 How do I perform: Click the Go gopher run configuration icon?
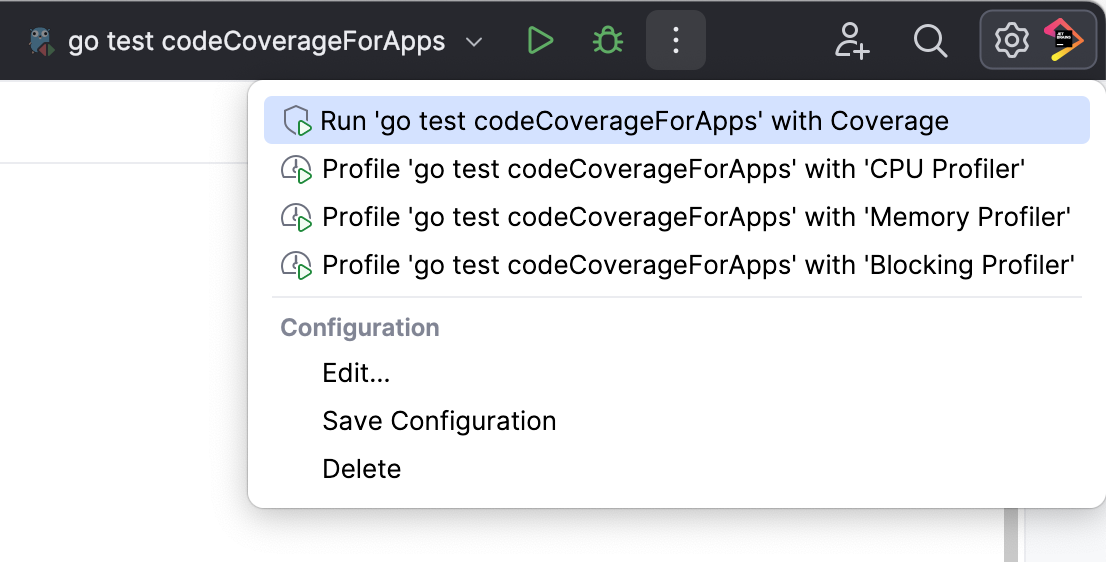pos(42,41)
